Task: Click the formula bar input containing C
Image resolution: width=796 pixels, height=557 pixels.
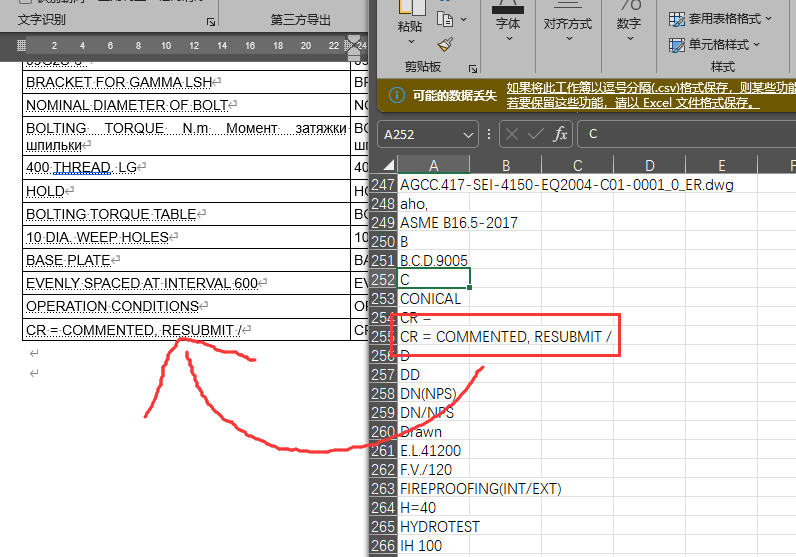Action: (687, 134)
